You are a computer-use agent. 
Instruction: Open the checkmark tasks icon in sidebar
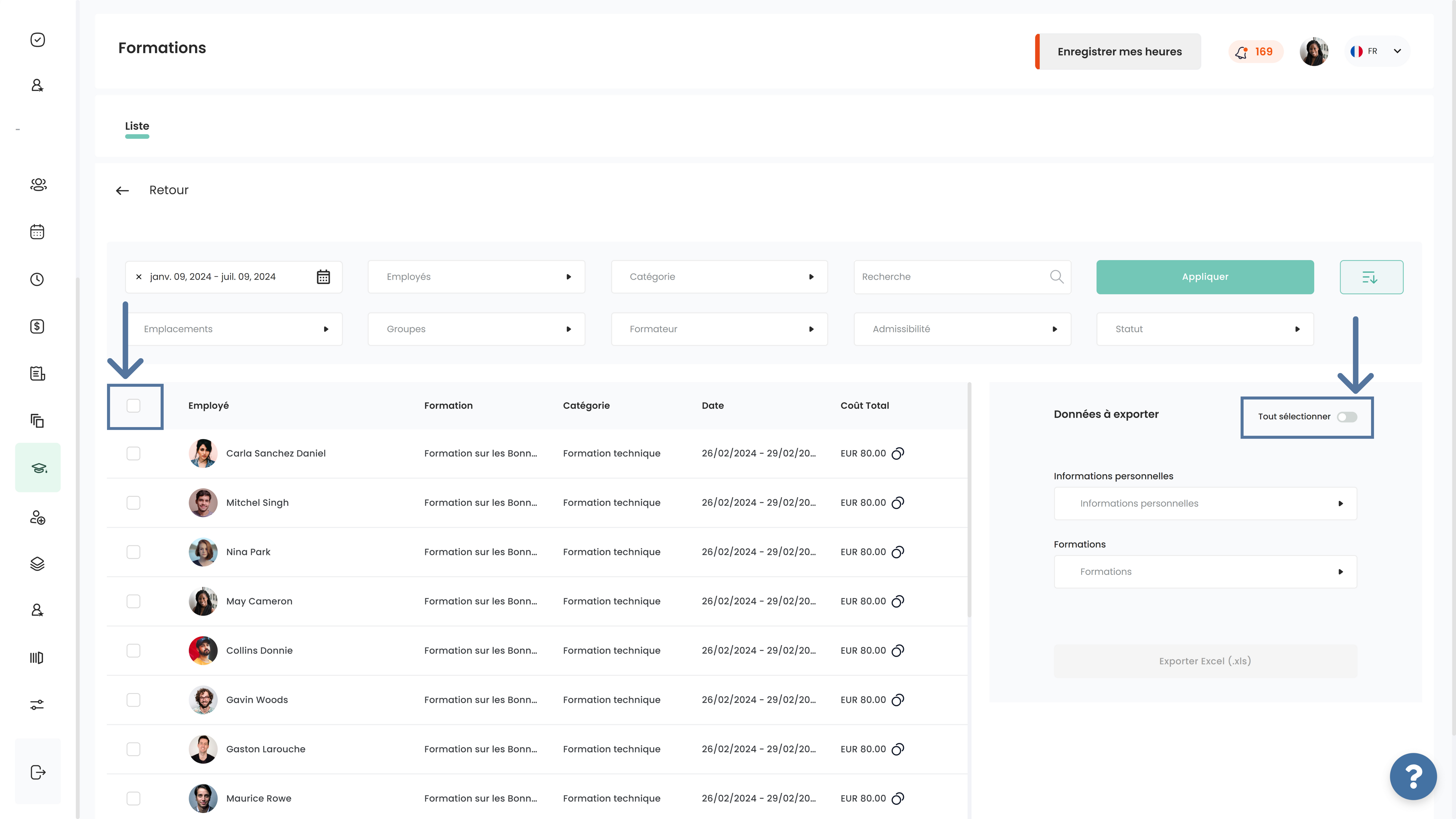click(x=37, y=40)
